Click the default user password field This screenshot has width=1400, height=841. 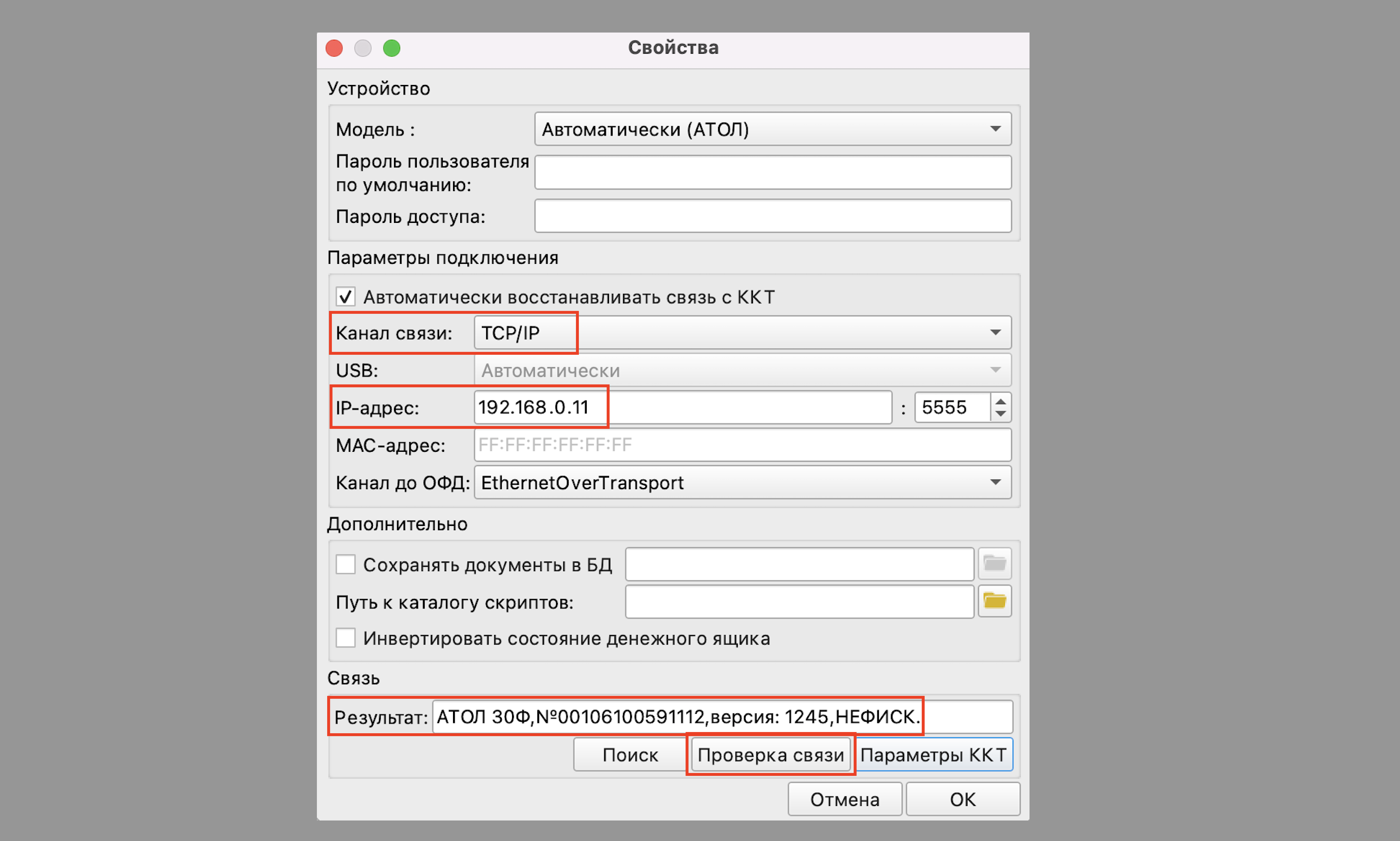(x=772, y=172)
